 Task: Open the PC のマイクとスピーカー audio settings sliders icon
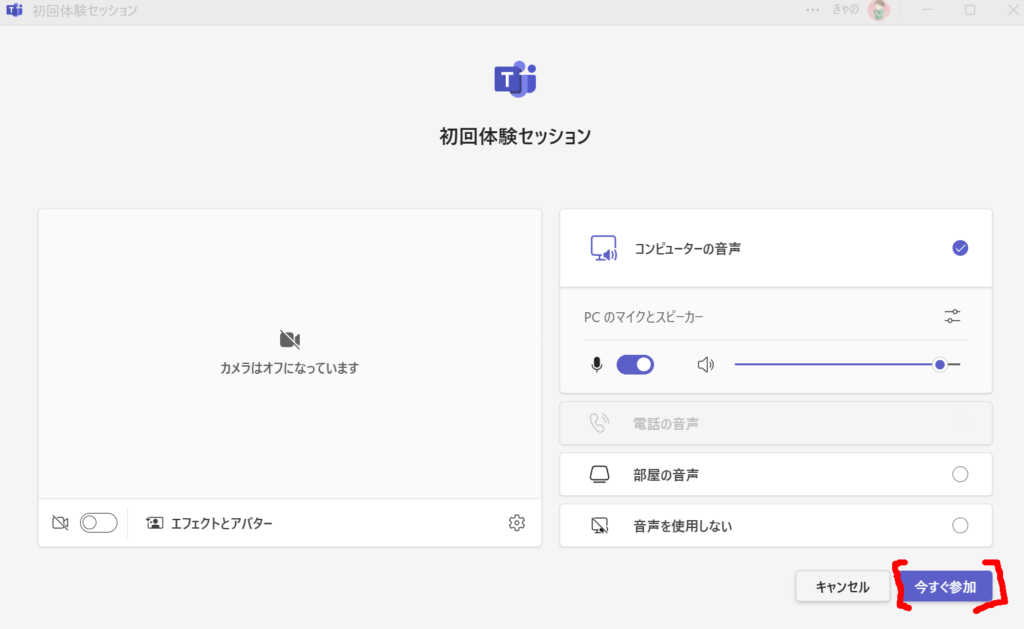[952, 317]
